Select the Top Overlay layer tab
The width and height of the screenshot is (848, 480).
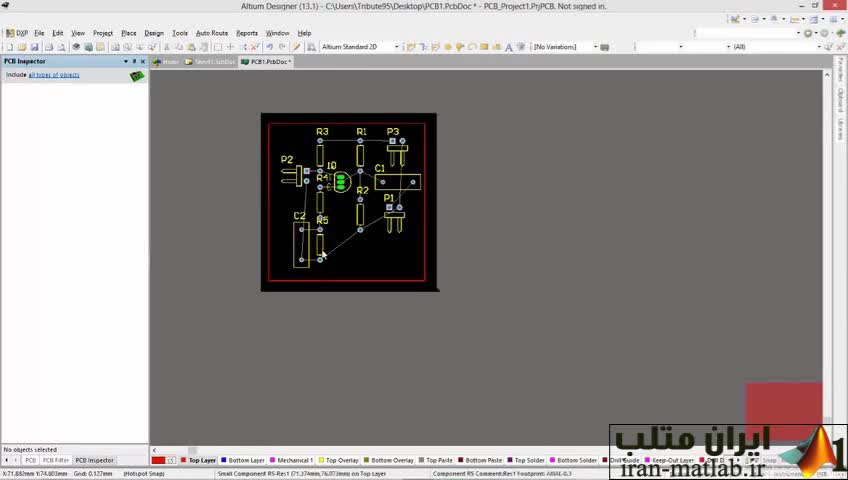point(339,461)
